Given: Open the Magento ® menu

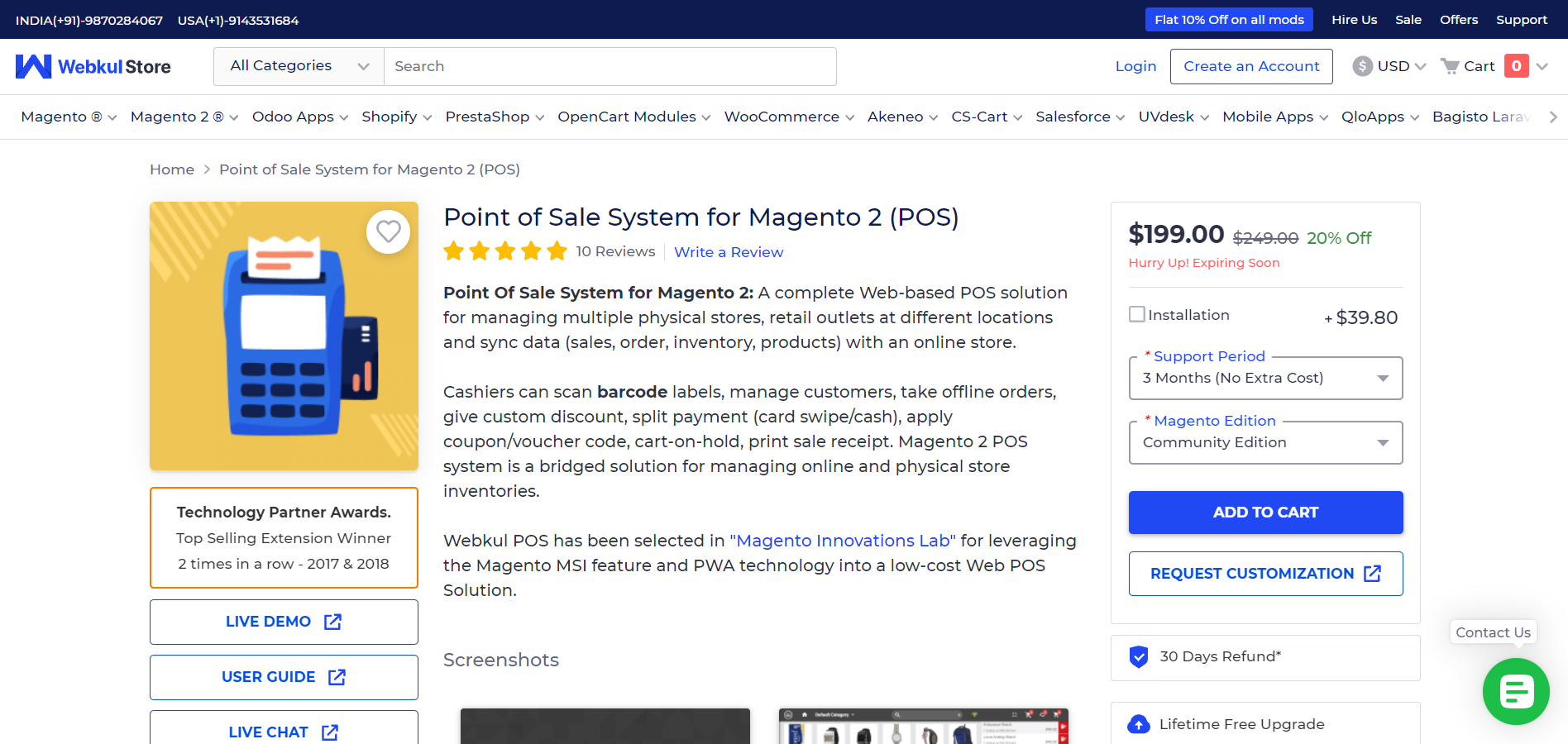Looking at the screenshot, I should coord(69,117).
